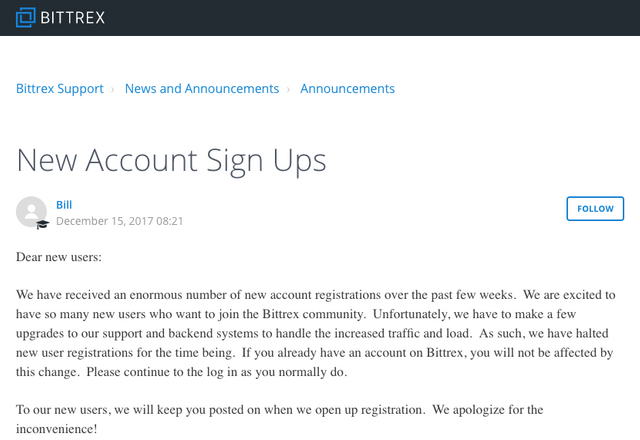The height and width of the screenshot is (440, 640).
Task: Click the line starting "We have received"
Action: 314,295
